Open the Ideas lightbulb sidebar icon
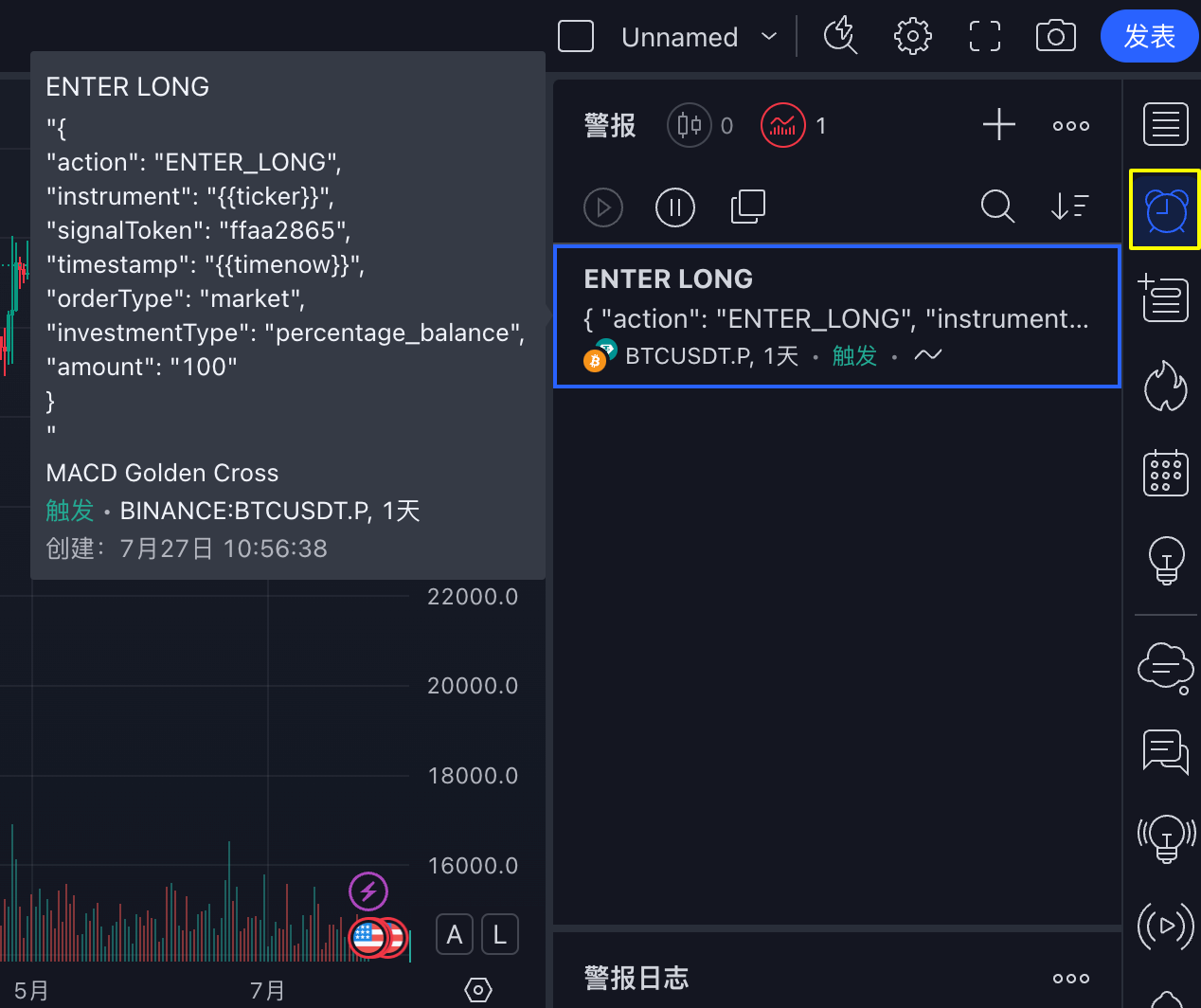Viewport: 1201px width, 1008px height. pos(1165,560)
